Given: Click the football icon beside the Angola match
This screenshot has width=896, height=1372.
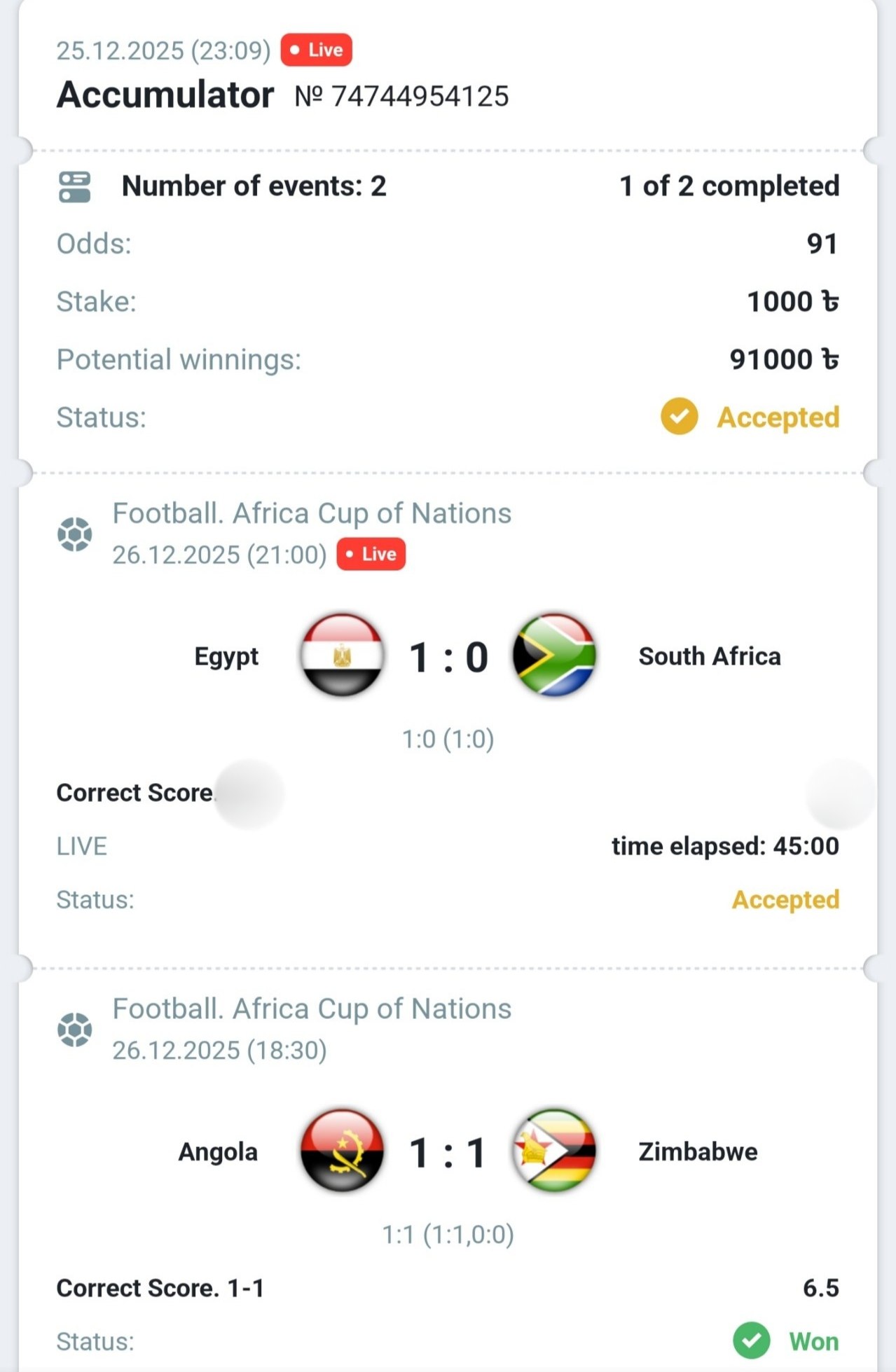Looking at the screenshot, I should [x=75, y=1030].
